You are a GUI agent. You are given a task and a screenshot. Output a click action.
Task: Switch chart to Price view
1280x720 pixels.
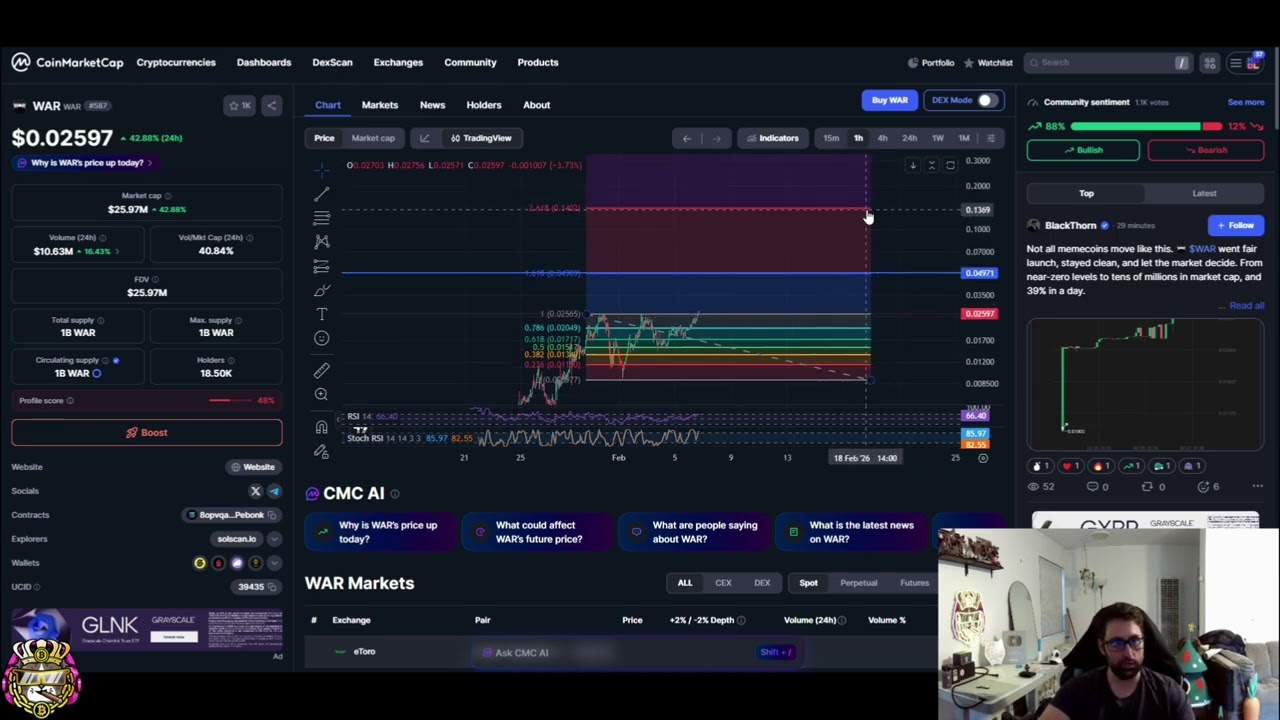pos(324,138)
